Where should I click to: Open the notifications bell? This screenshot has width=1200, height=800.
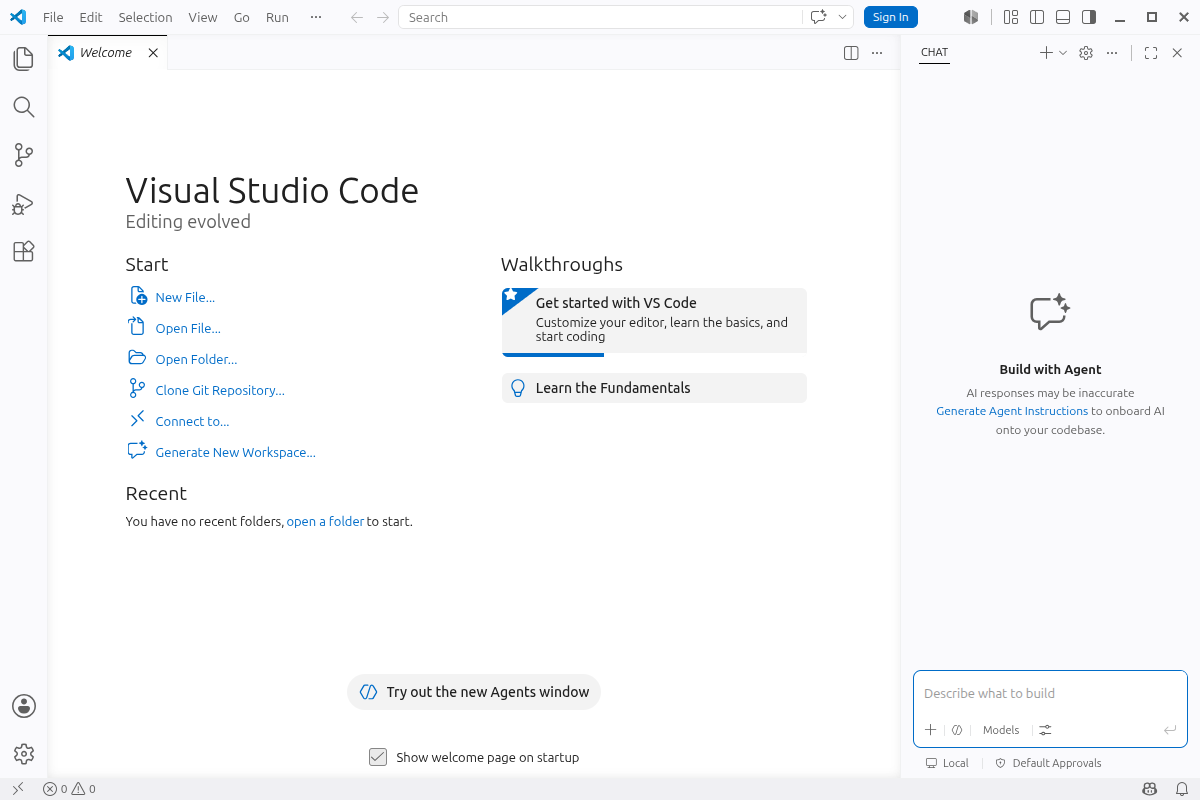[x=1181, y=789]
